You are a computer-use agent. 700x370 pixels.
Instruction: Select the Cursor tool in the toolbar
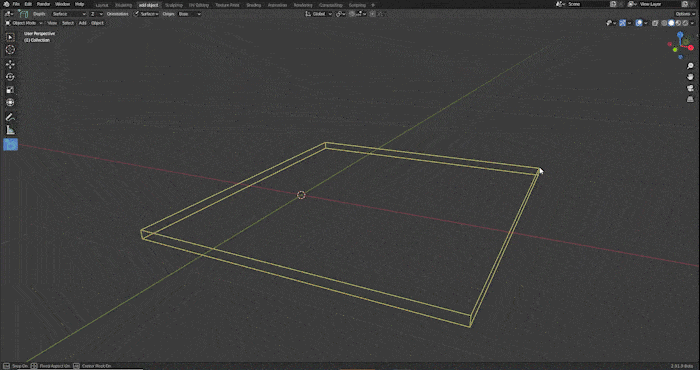(x=10, y=50)
